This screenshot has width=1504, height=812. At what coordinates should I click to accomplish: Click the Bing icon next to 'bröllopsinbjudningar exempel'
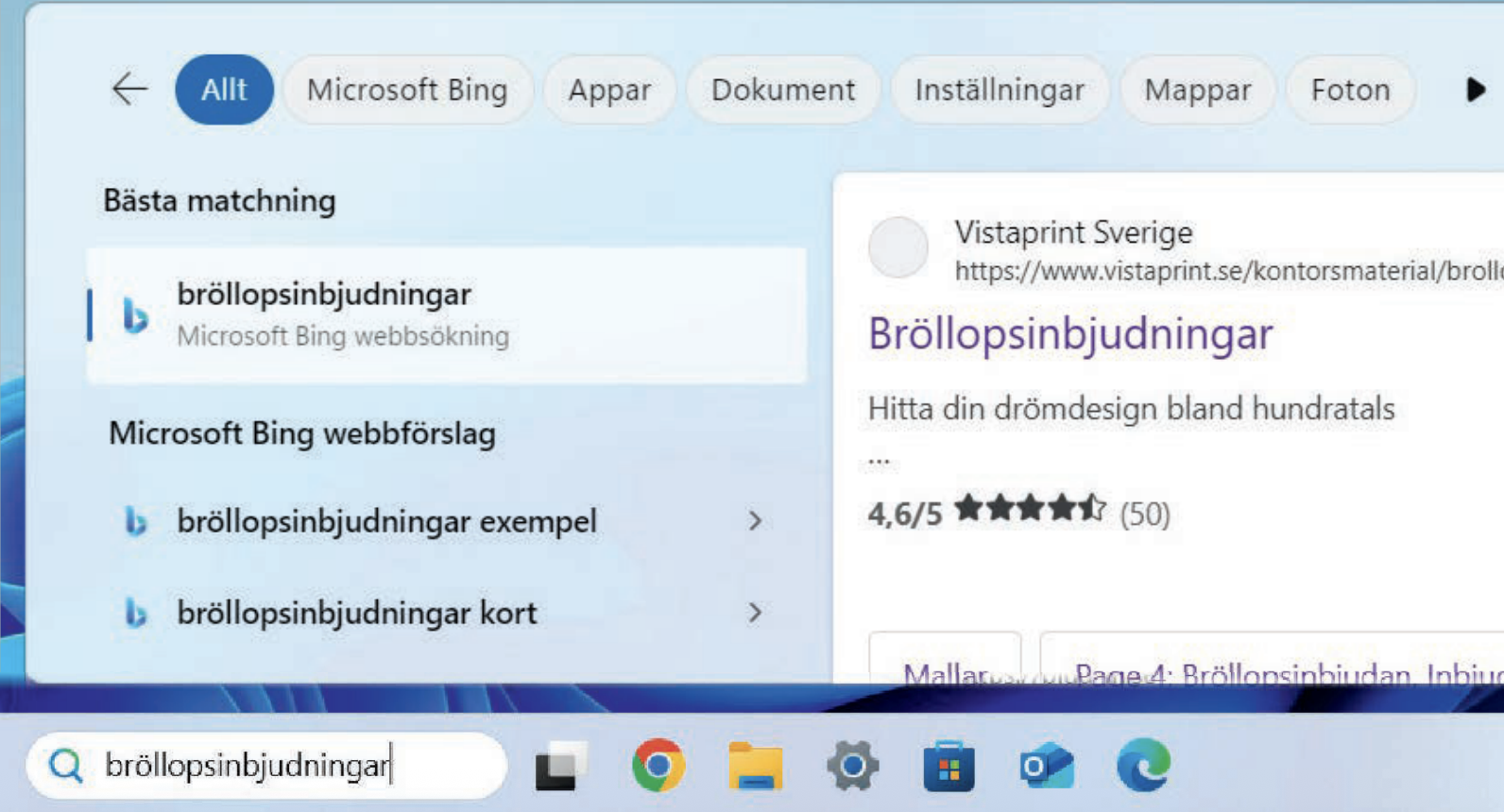click(x=136, y=521)
